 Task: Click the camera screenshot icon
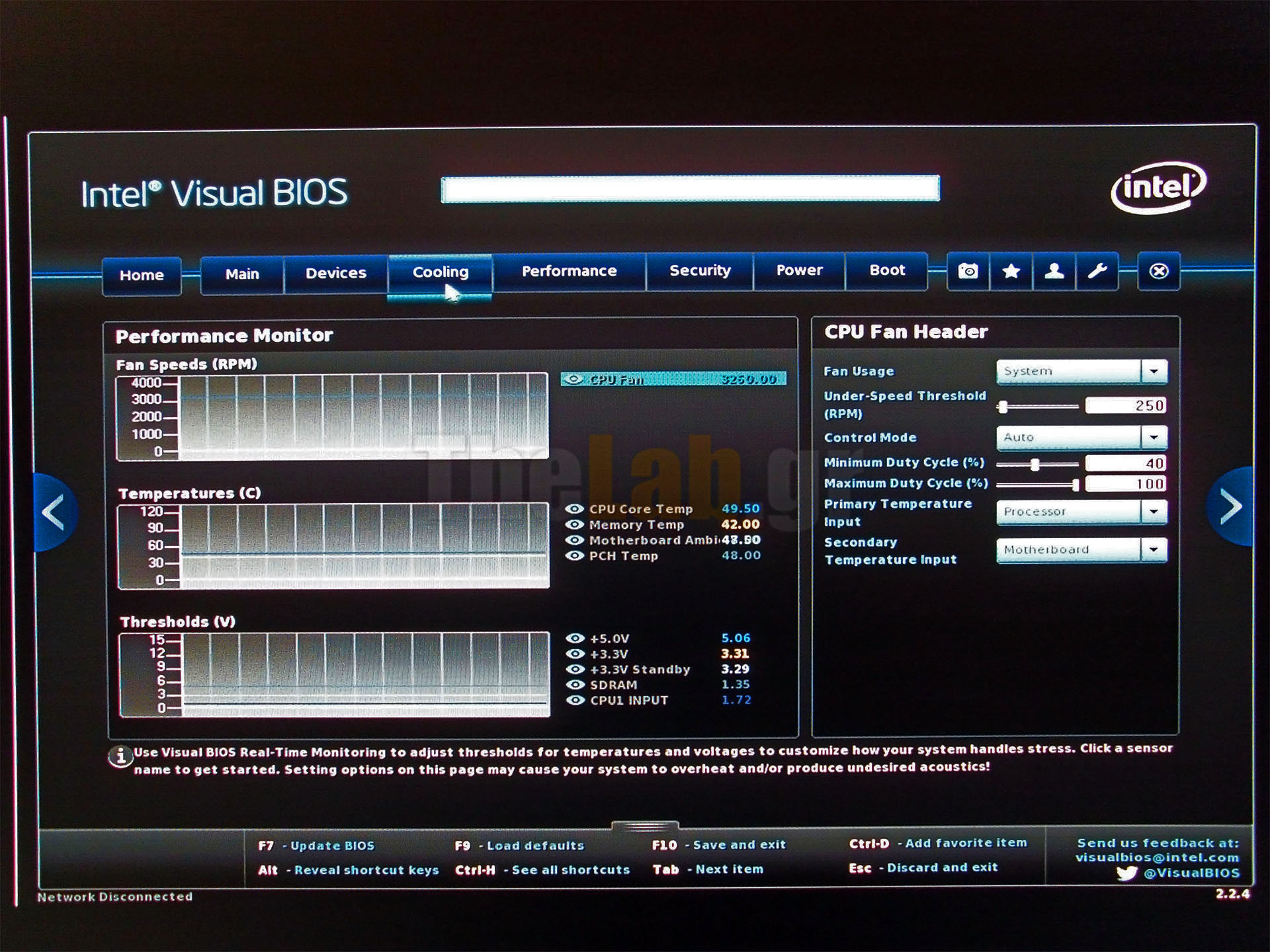968,271
